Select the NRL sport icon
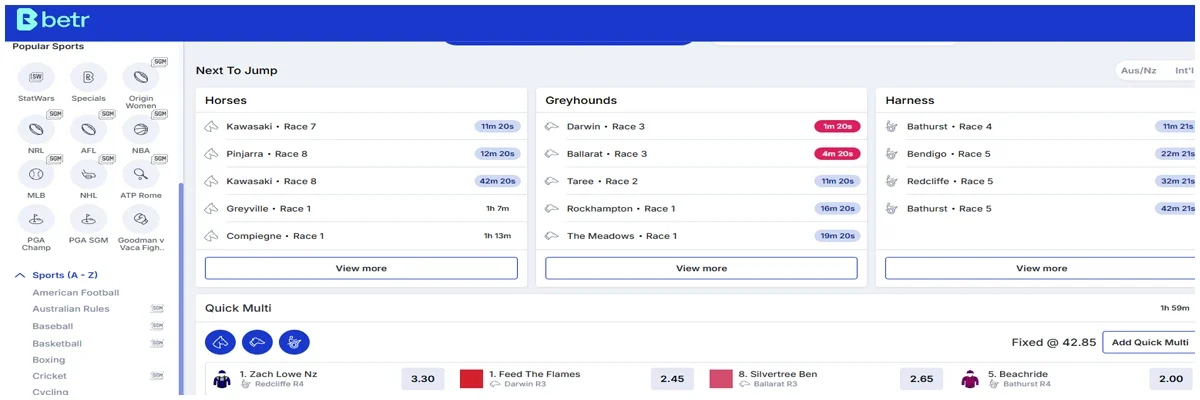 click(x=36, y=129)
